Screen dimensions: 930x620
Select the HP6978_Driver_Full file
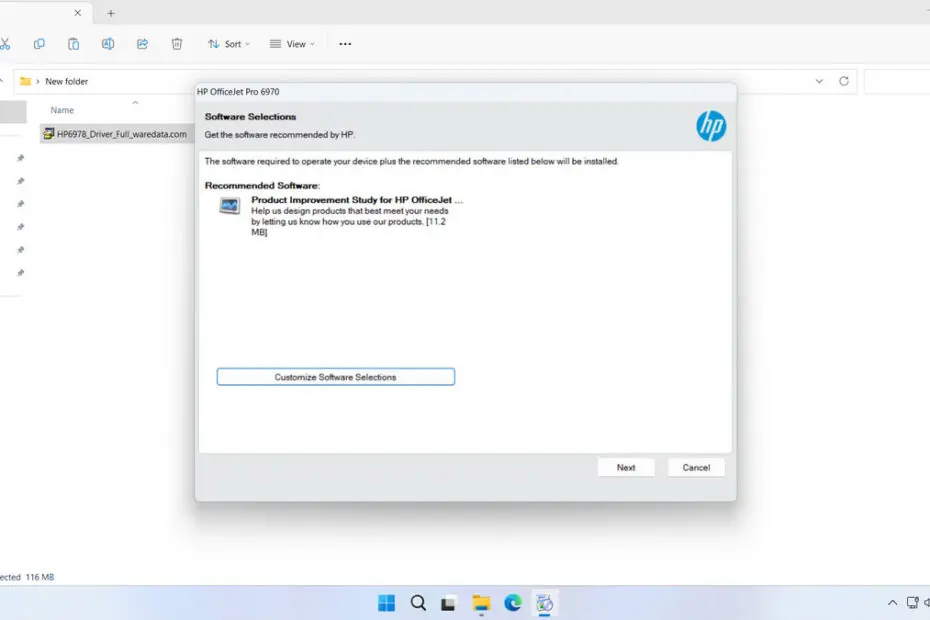coord(120,134)
